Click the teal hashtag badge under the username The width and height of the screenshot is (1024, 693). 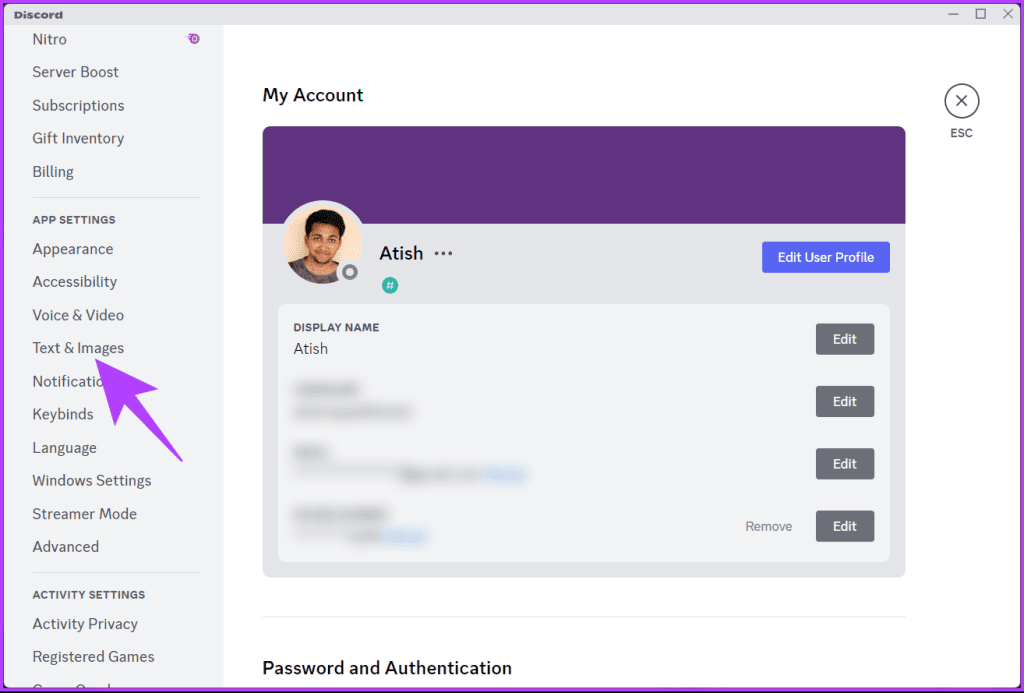click(x=390, y=285)
